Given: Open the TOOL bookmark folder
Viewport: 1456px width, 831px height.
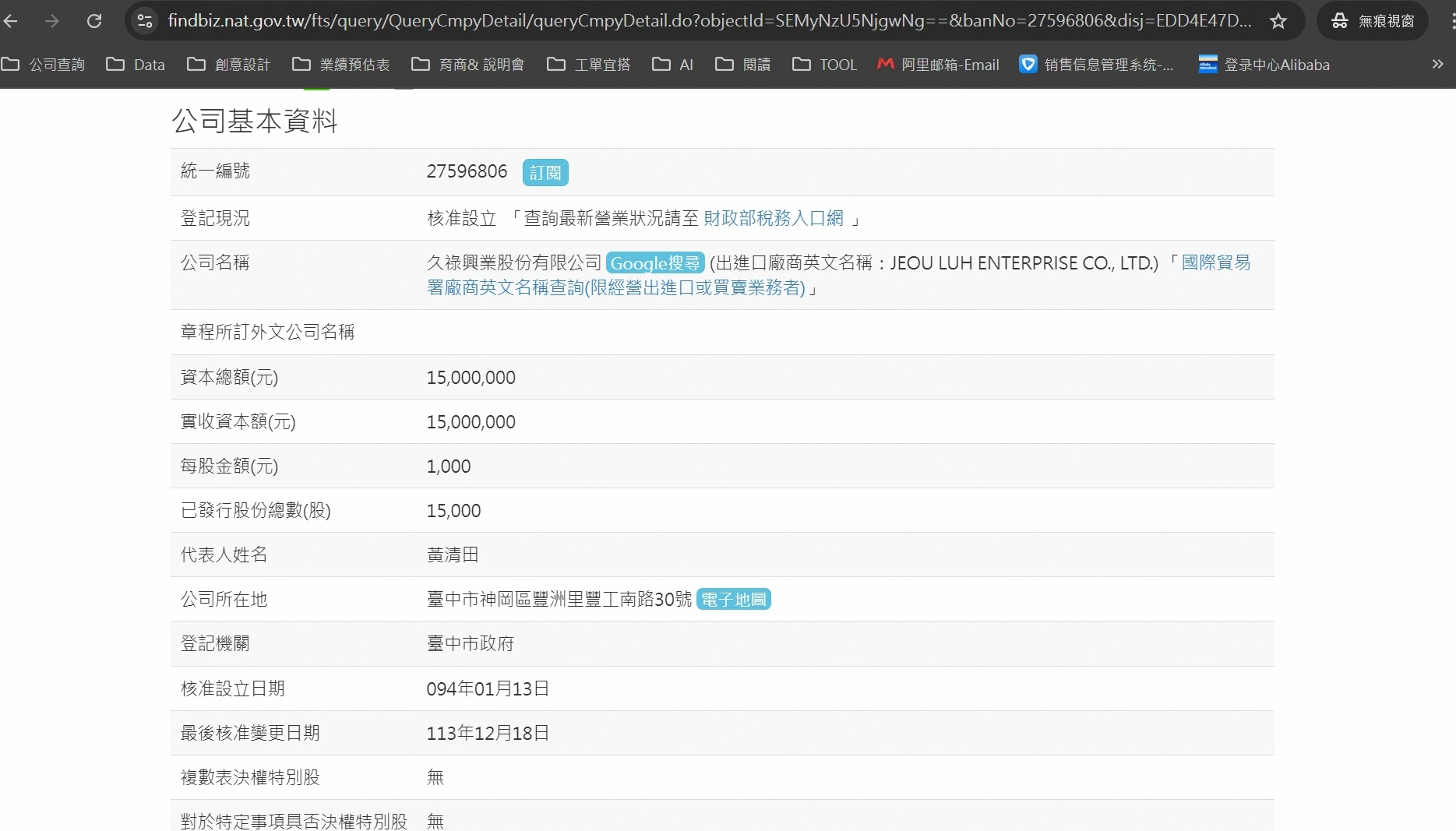Looking at the screenshot, I should [x=824, y=65].
